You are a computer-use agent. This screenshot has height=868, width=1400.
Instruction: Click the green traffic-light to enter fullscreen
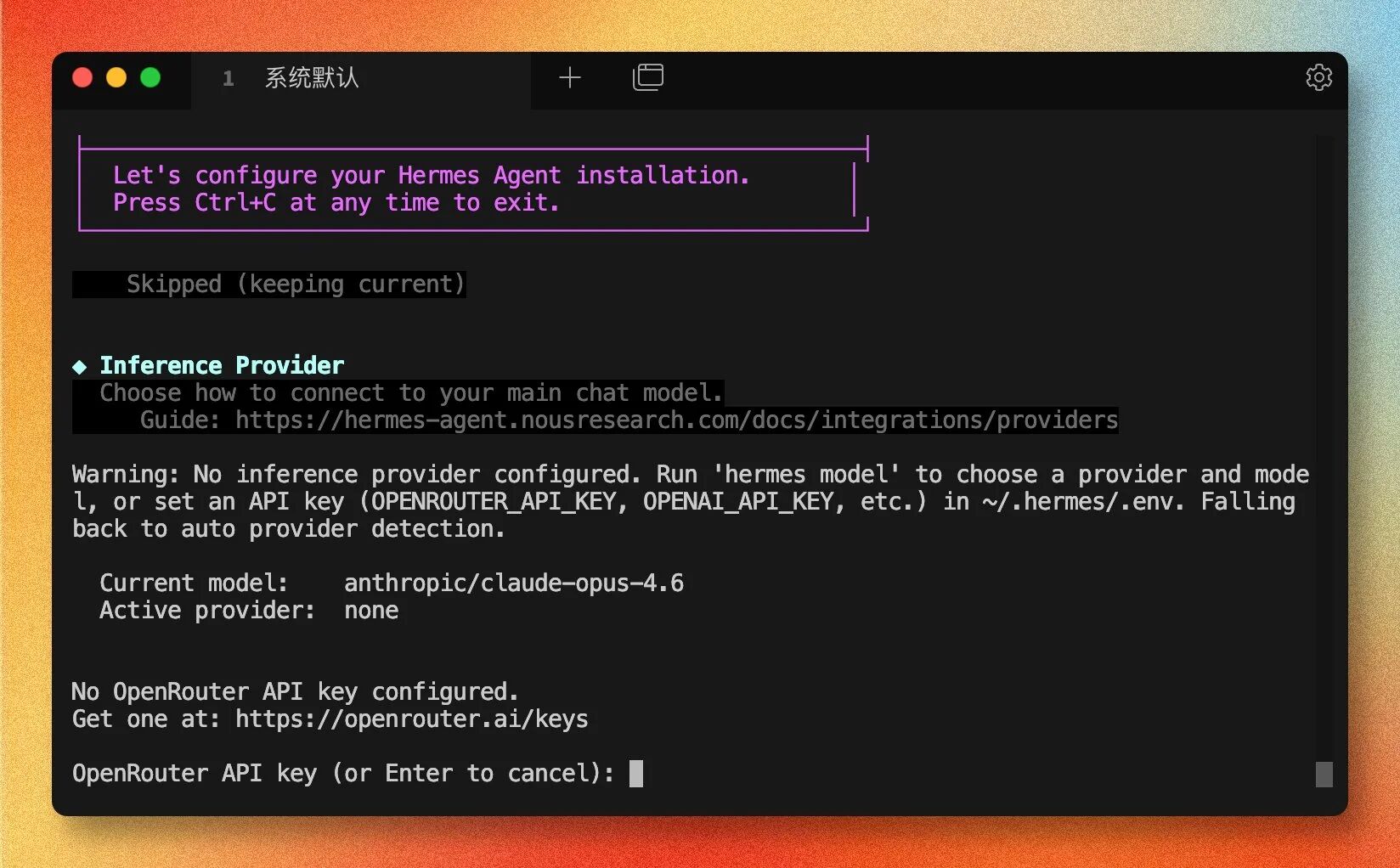click(x=150, y=77)
